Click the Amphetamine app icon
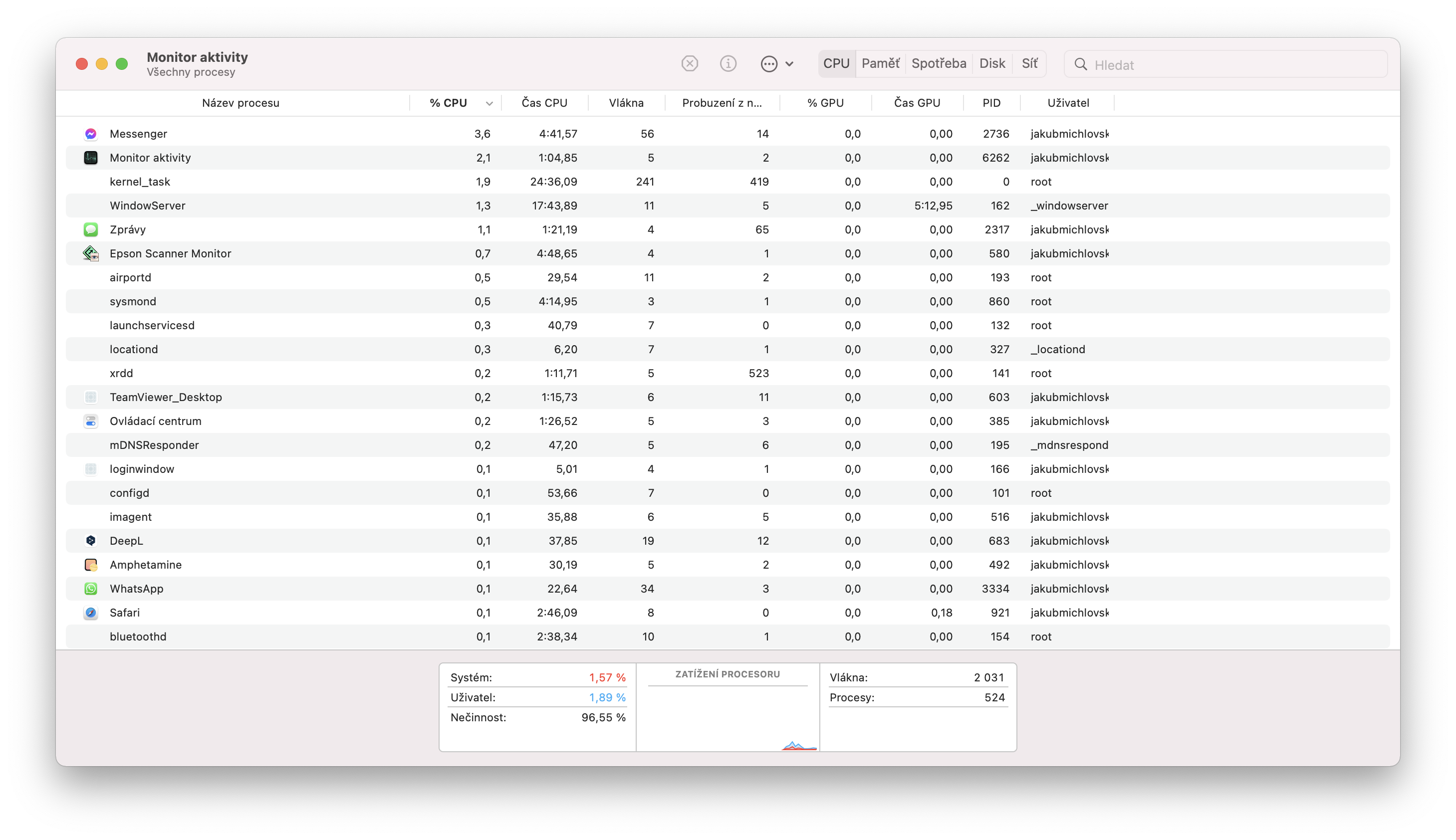The height and width of the screenshot is (840, 1456). tap(91, 565)
